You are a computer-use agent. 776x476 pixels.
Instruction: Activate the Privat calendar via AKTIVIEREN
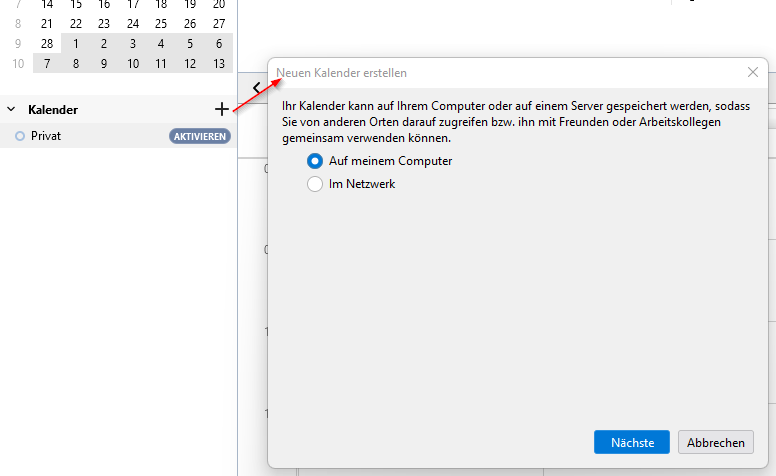[x=200, y=136]
